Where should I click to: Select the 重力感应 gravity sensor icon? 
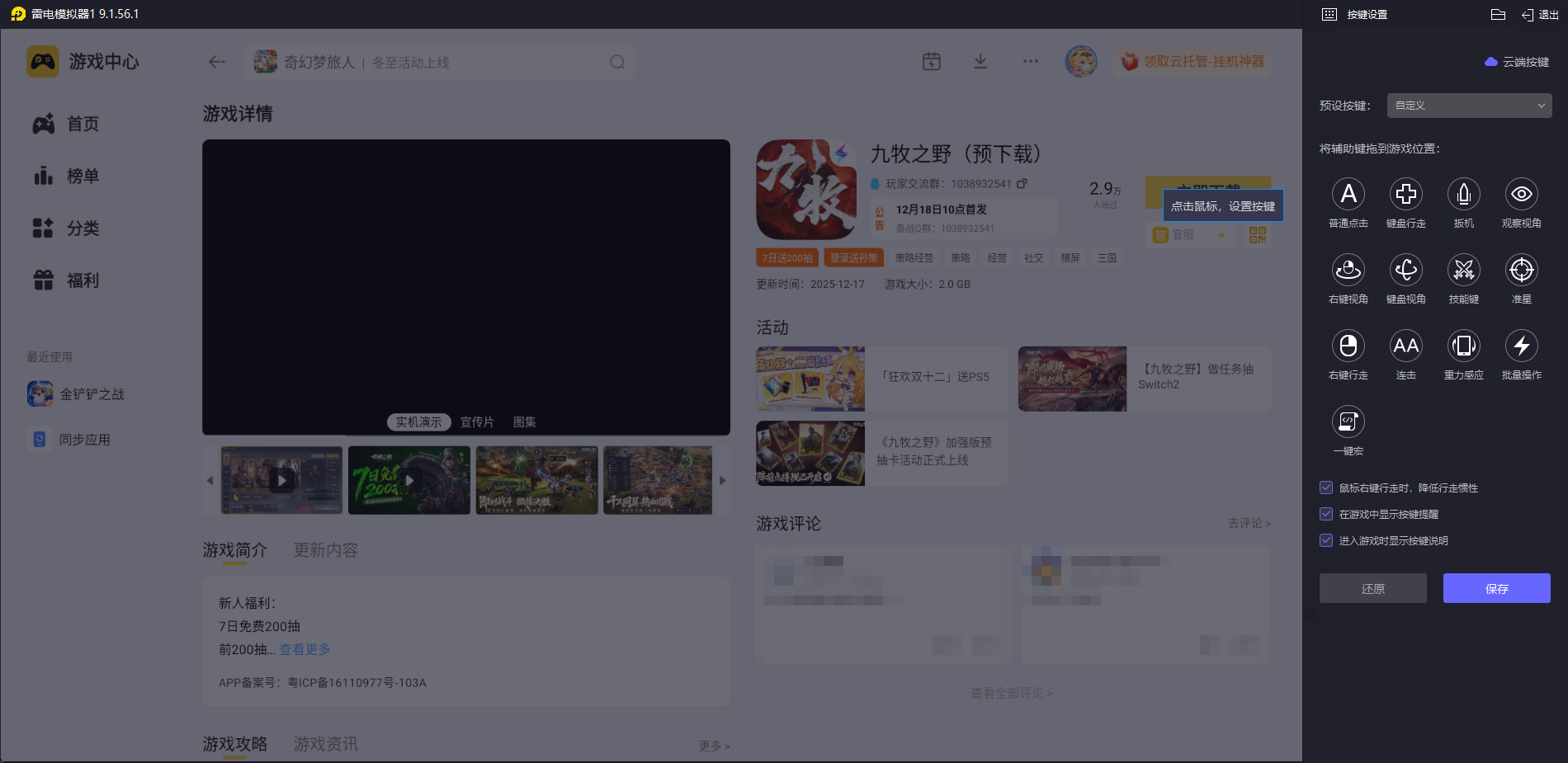pos(1464,346)
